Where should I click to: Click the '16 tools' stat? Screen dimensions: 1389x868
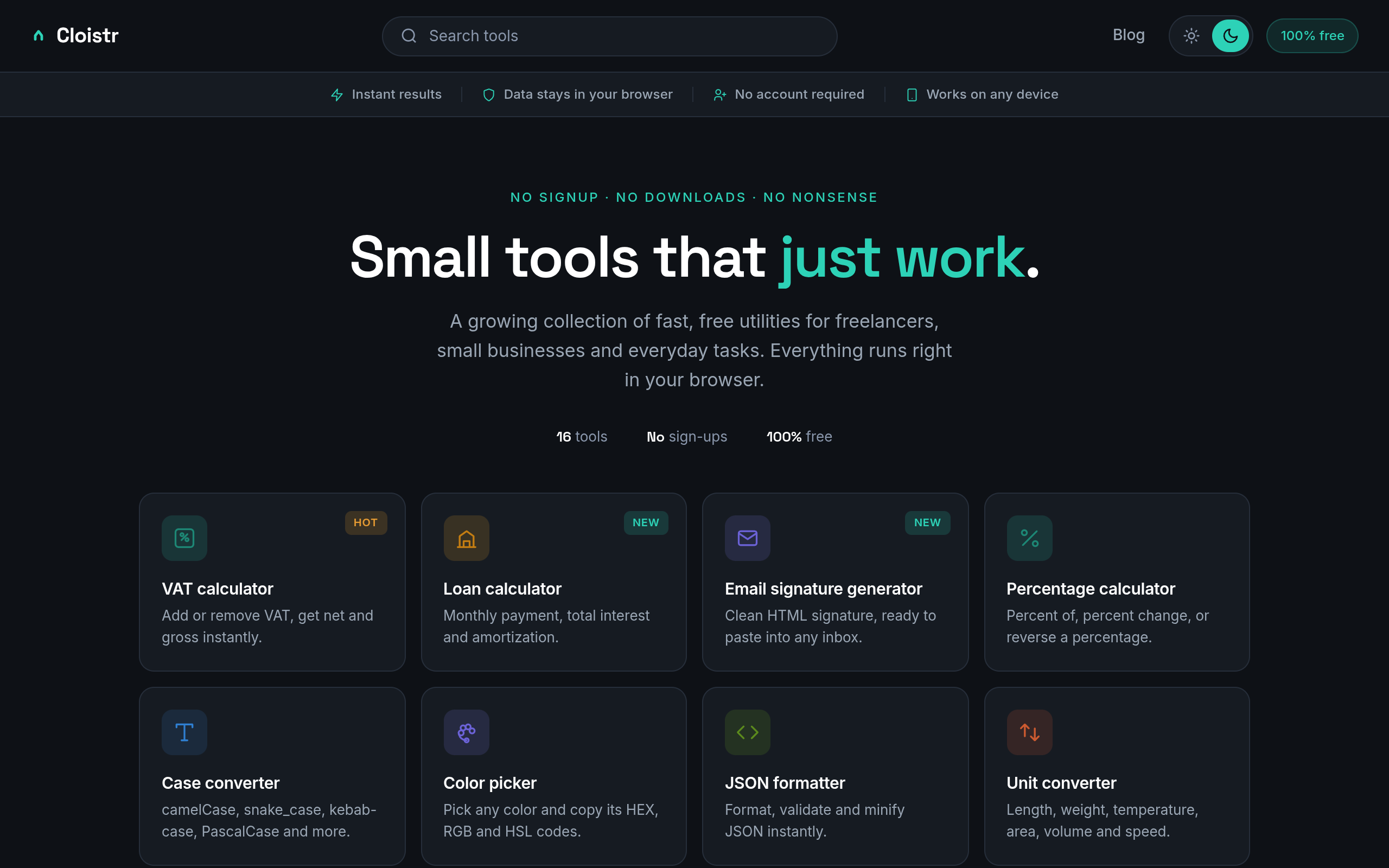click(582, 436)
